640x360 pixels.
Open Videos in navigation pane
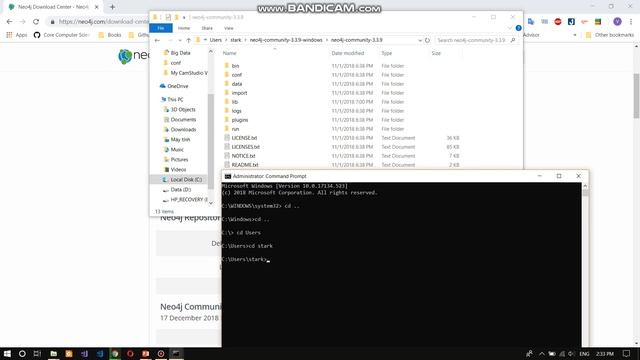point(178,169)
